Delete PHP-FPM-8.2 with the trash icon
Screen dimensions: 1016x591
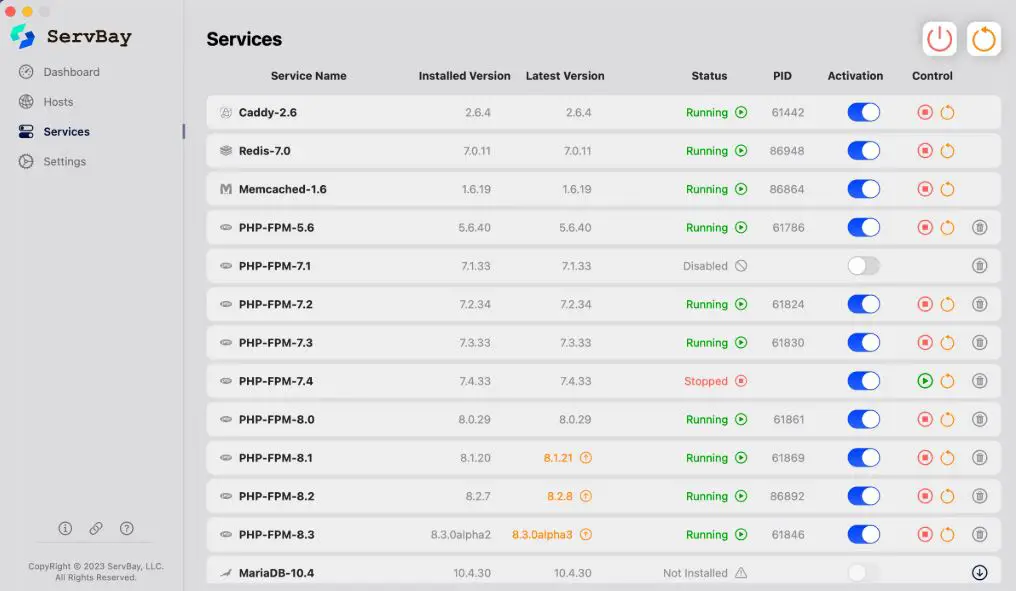[980, 496]
